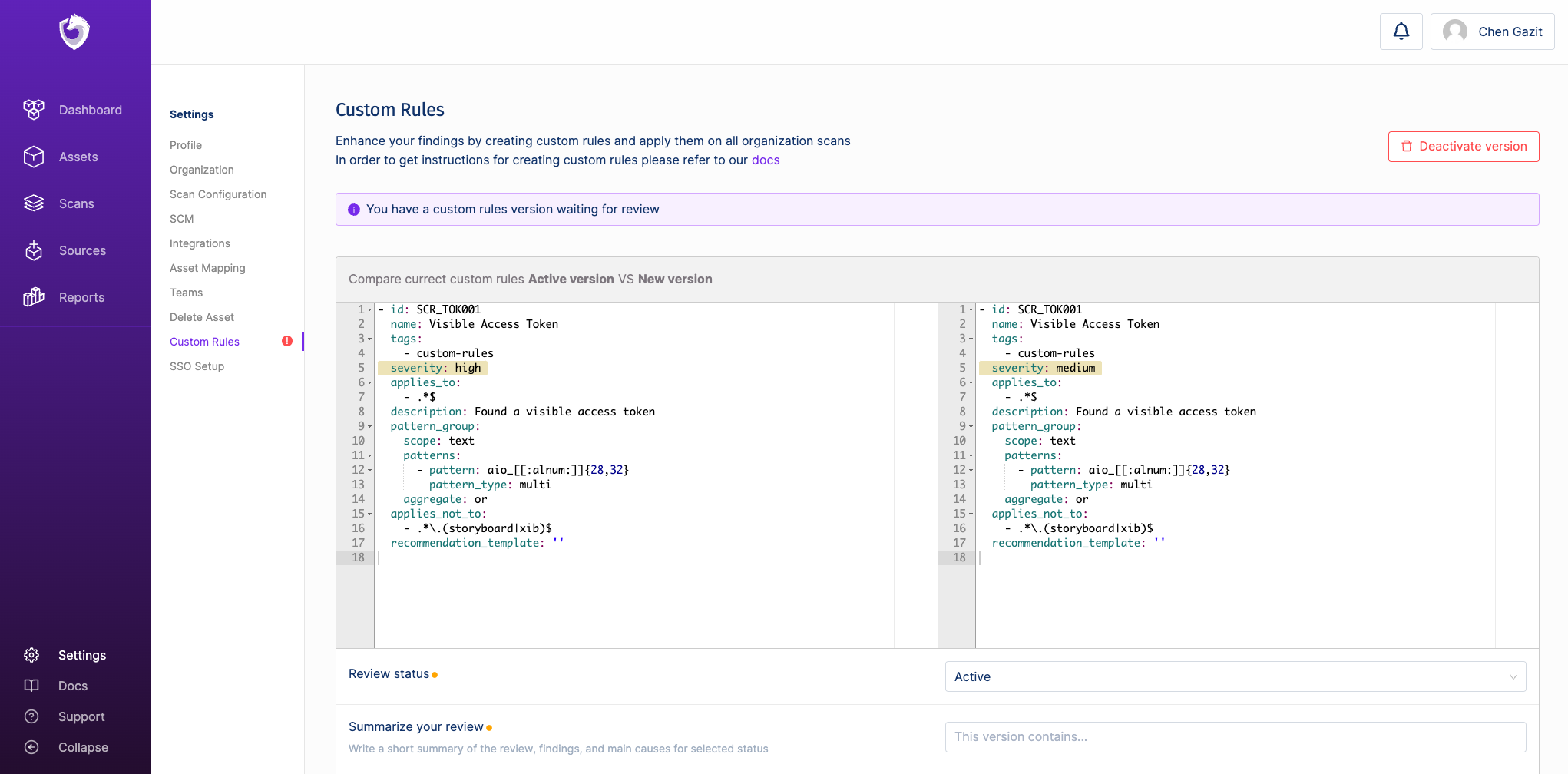Click 'id: SCR_TOK001' in New version editor

tap(1037, 310)
